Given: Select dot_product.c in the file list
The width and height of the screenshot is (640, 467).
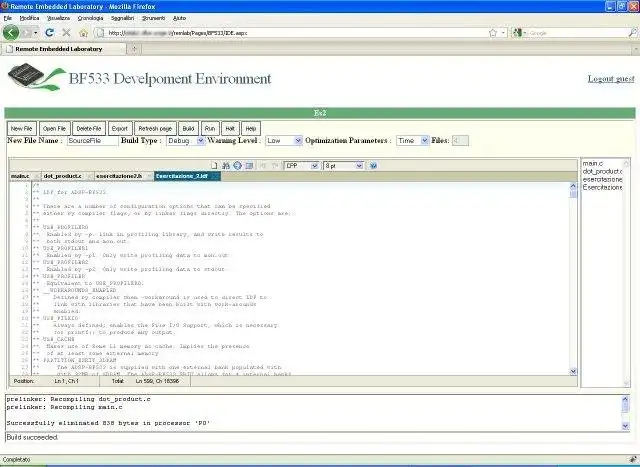Looking at the screenshot, I should [602, 171].
